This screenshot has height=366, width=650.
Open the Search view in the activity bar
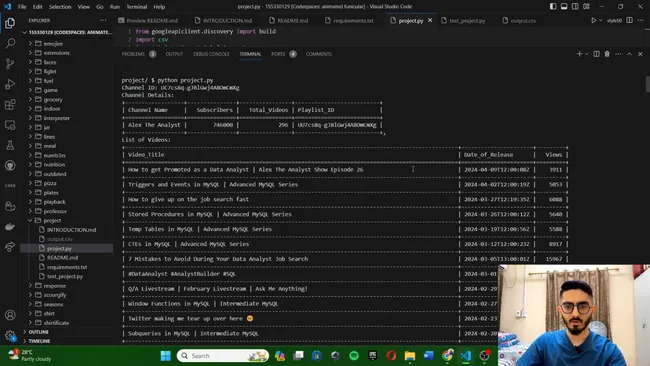pyautogui.click(x=10, y=43)
